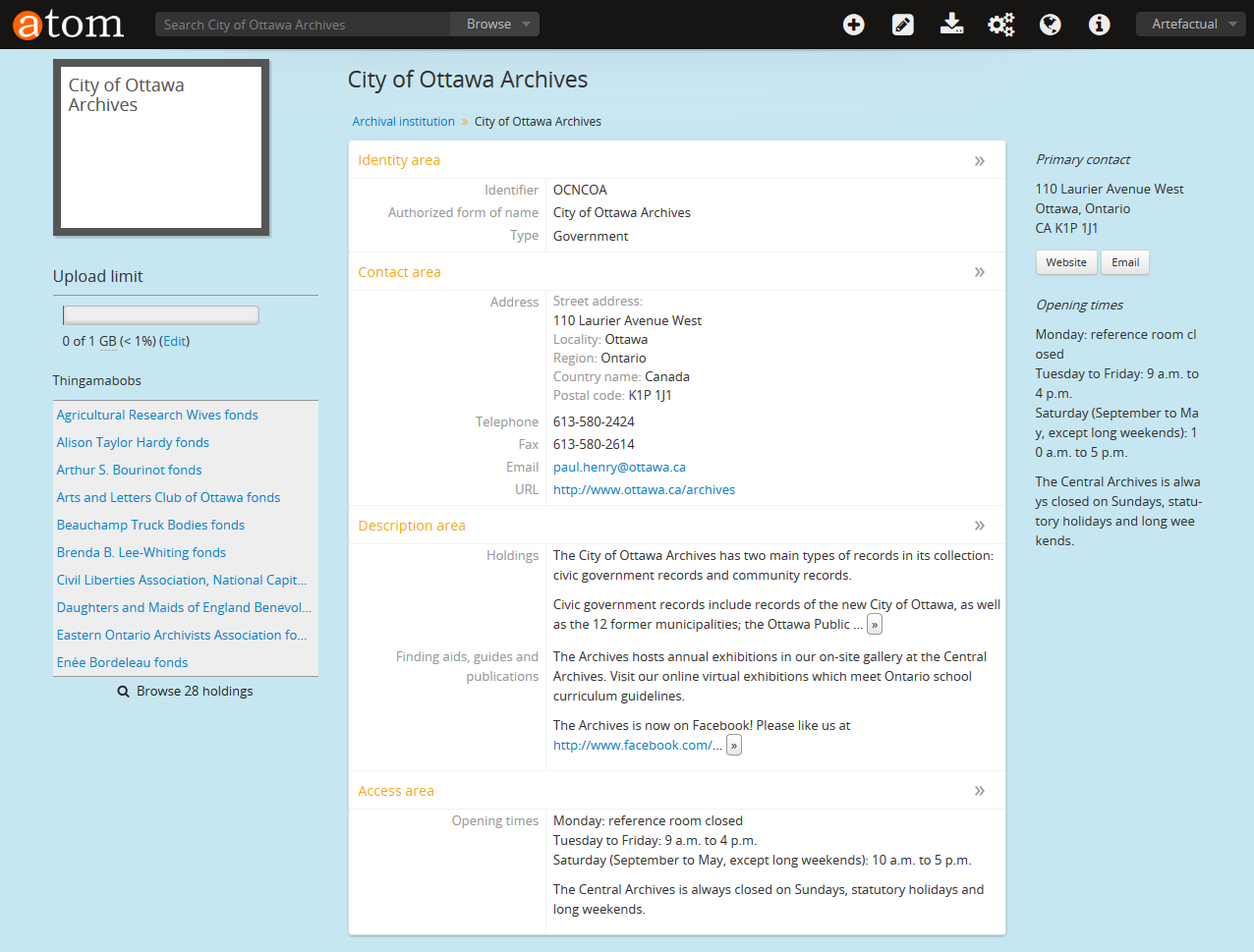Open Archival institution breadcrumb link
The height and width of the screenshot is (952, 1254).
point(403,122)
